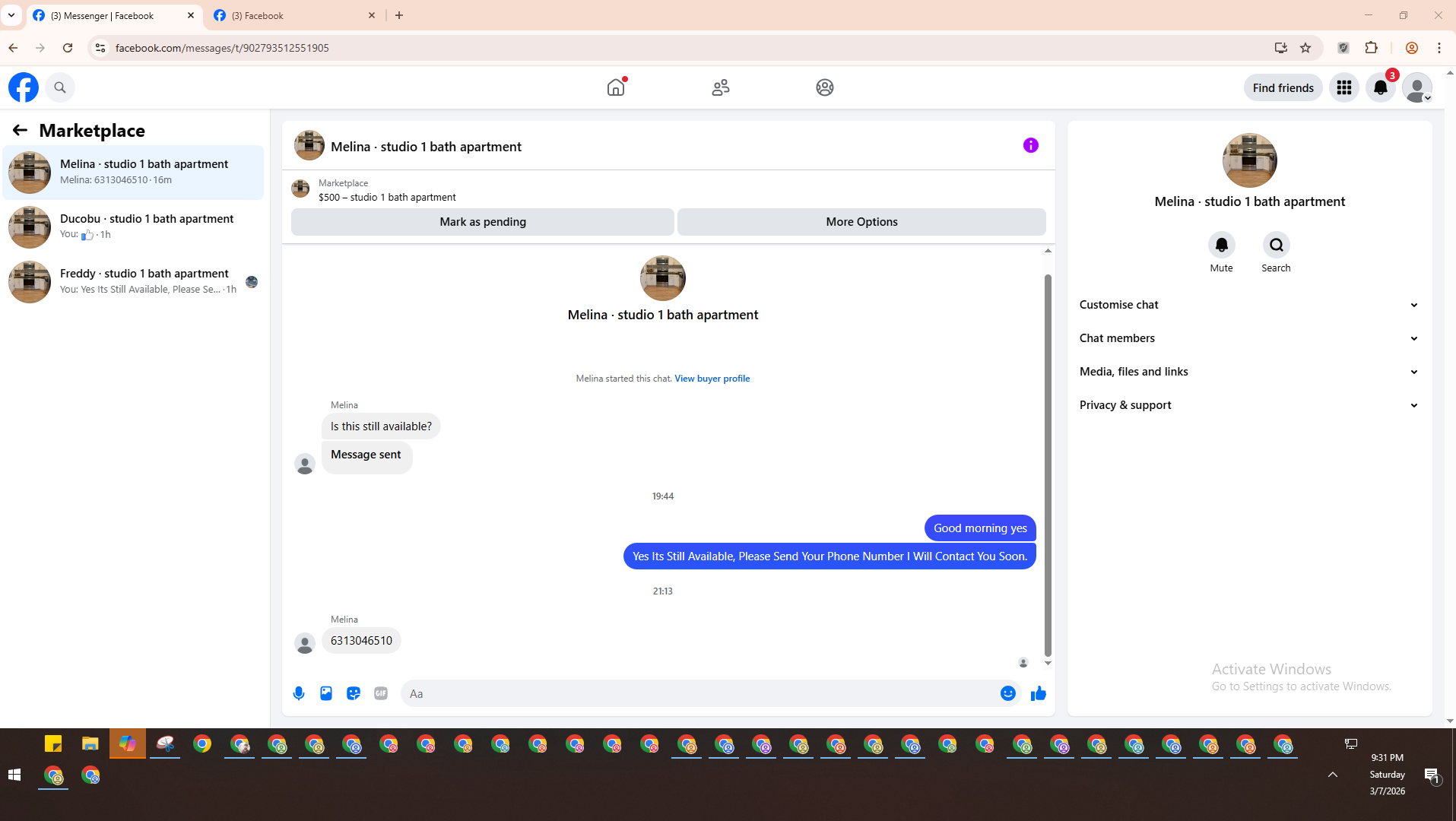This screenshot has width=1456, height=821.
Task: Open the Chrome profile icon
Action: pyautogui.click(x=1412, y=48)
